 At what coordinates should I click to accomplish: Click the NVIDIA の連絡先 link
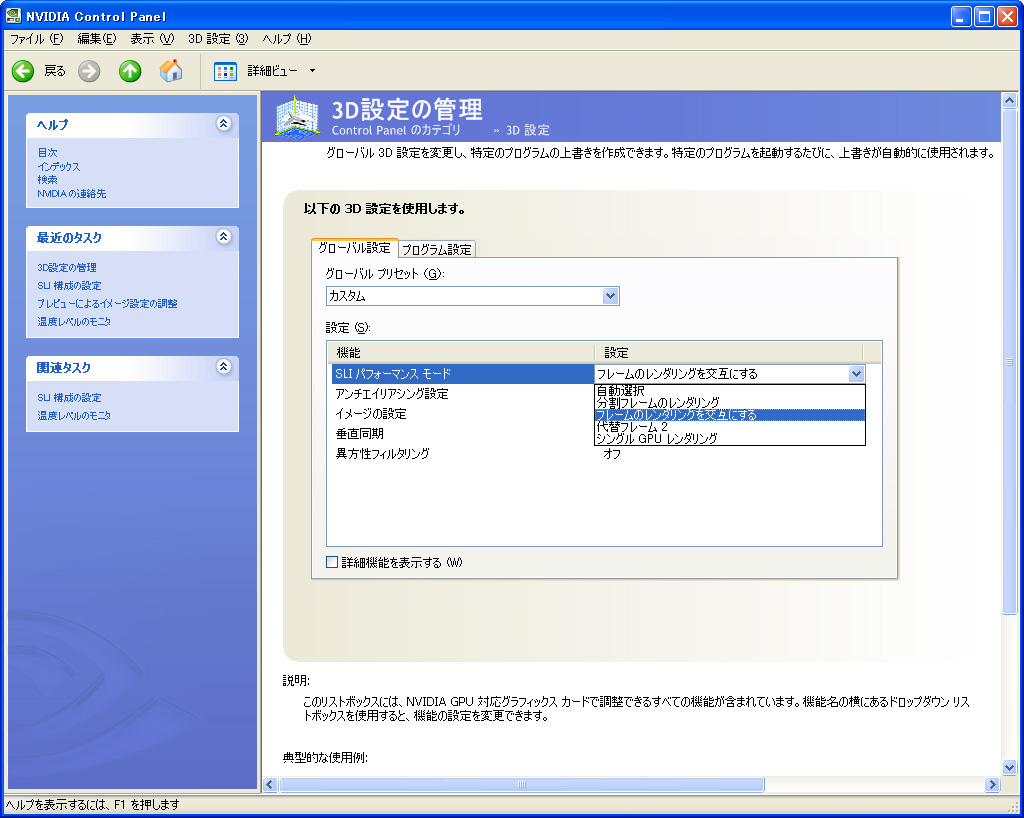(x=71, y=194)
